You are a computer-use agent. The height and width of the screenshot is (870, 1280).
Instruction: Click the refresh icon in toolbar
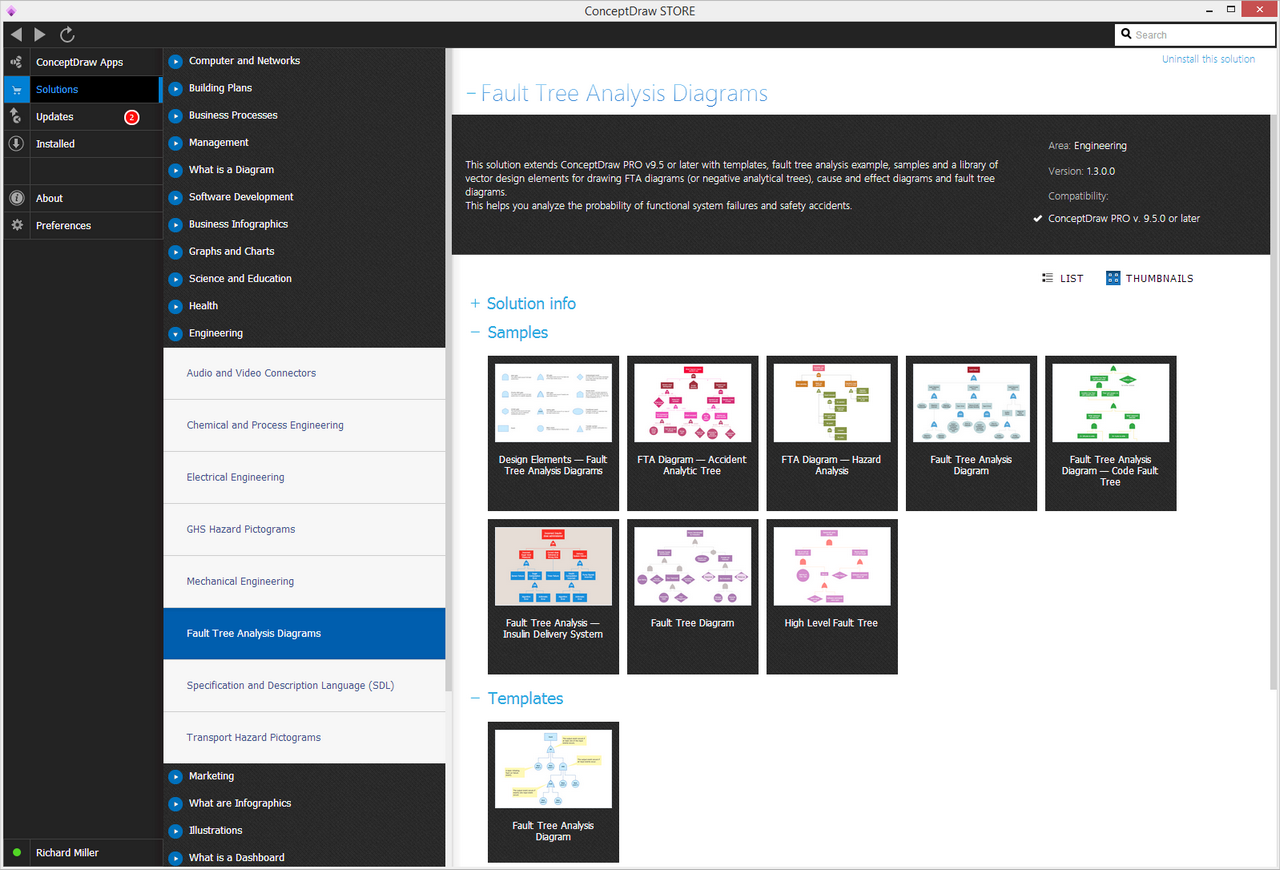(67, 35)
